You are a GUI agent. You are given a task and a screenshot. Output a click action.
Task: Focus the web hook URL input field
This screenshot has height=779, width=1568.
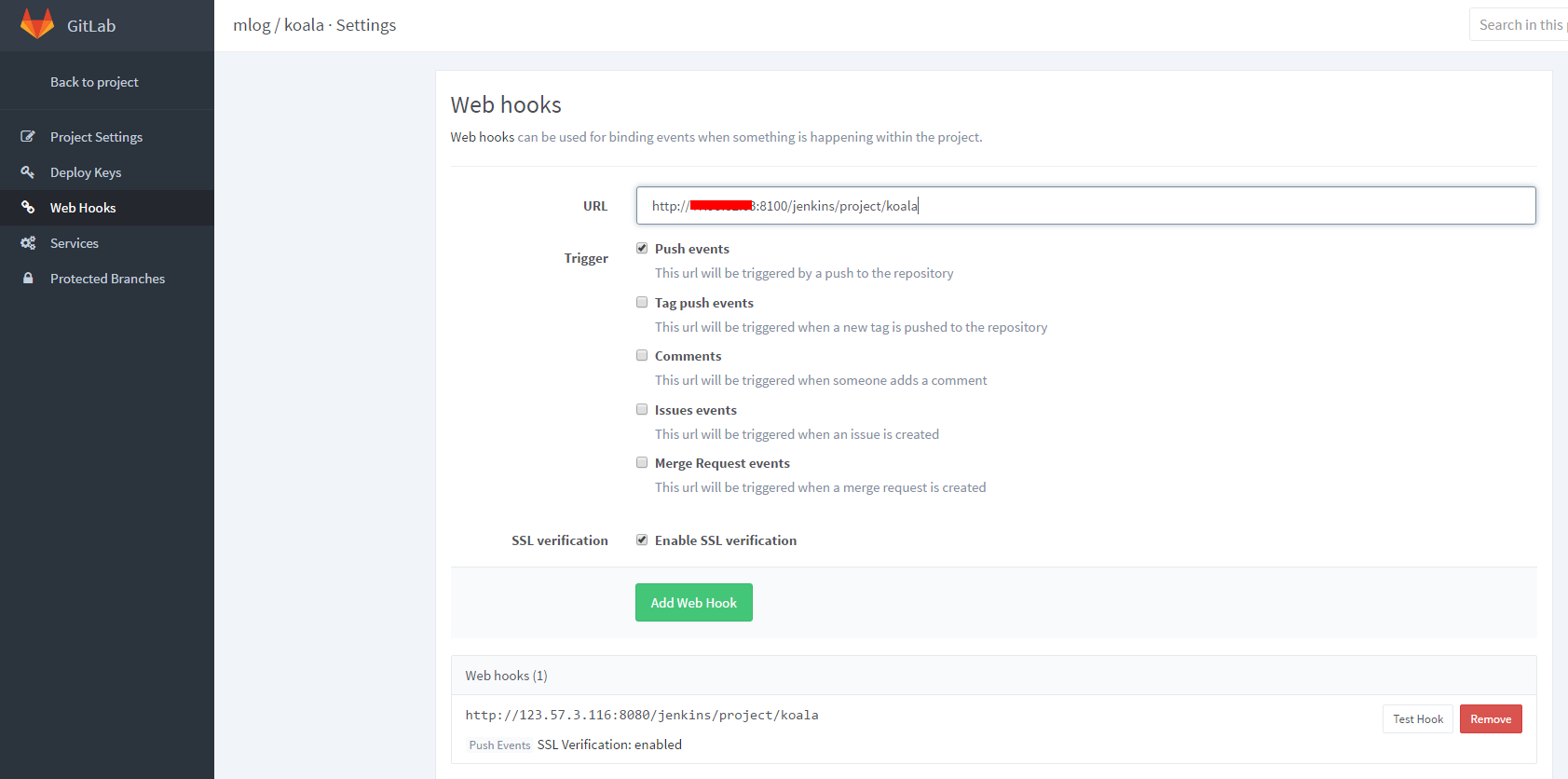(1086, 206)
